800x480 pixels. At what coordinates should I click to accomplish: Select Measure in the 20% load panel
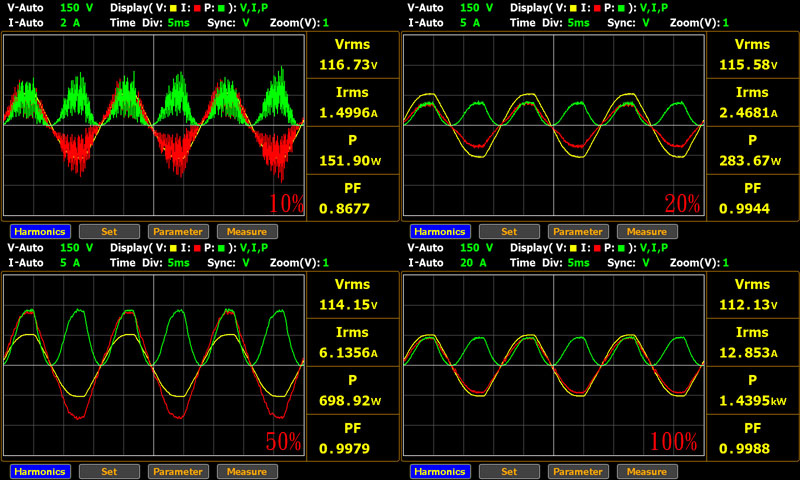coord(647,232)
